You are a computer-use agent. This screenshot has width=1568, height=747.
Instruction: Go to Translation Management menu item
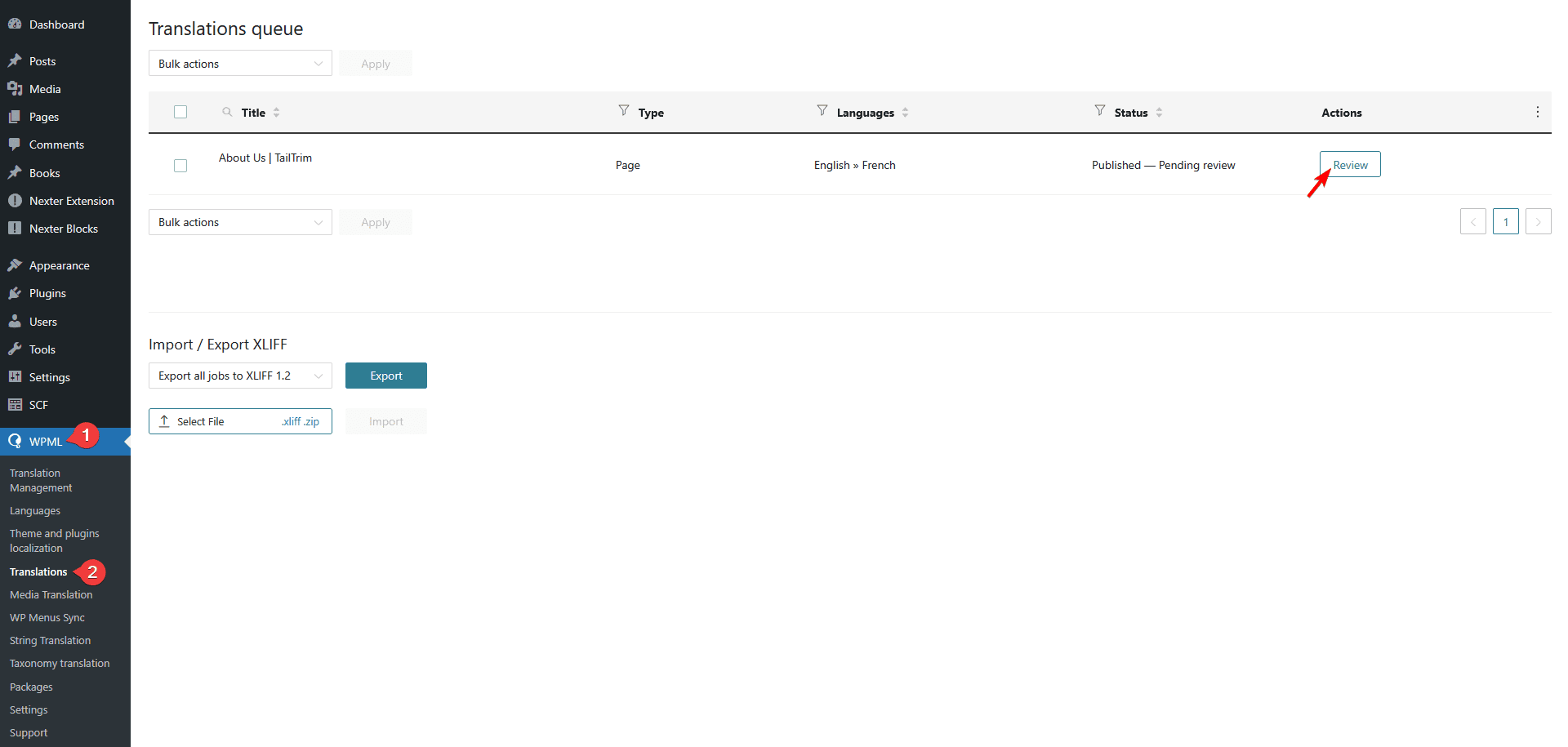tap(40, 480)
